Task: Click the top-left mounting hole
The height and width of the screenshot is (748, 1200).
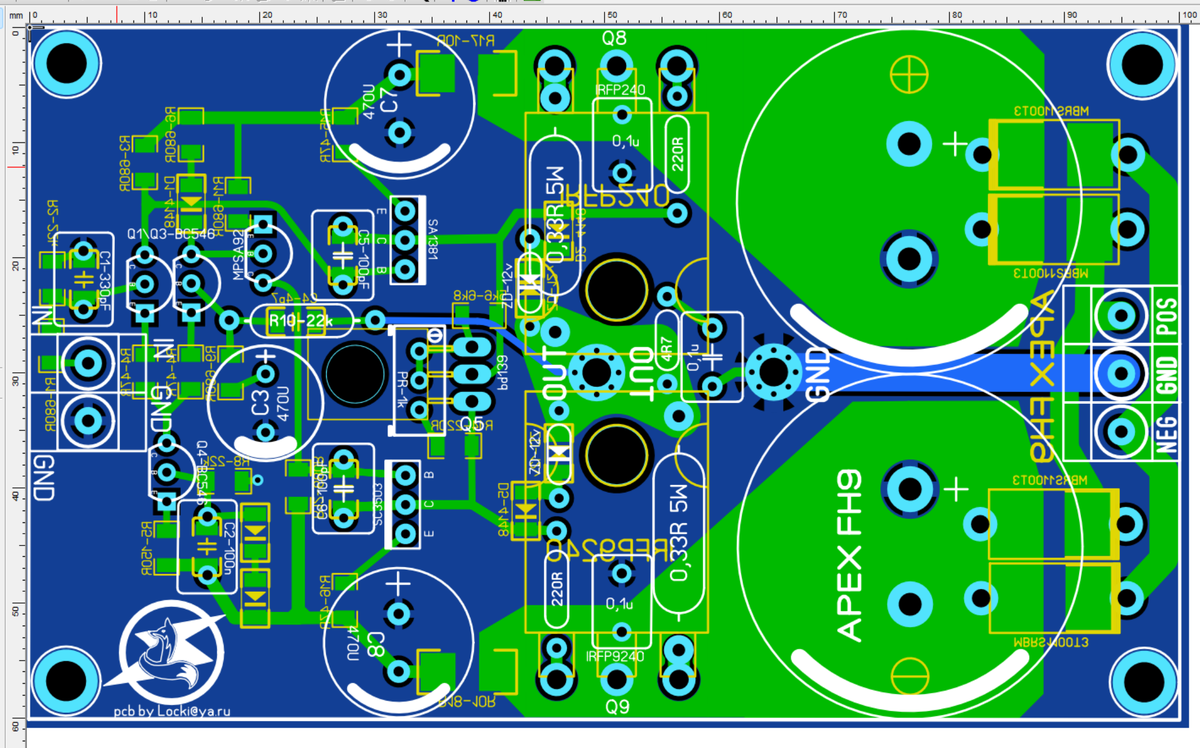Action: click(65, 65)
